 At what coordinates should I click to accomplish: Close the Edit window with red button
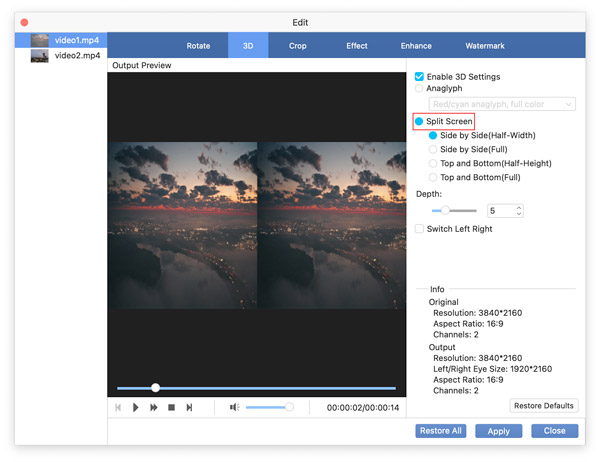pos(24,23)
